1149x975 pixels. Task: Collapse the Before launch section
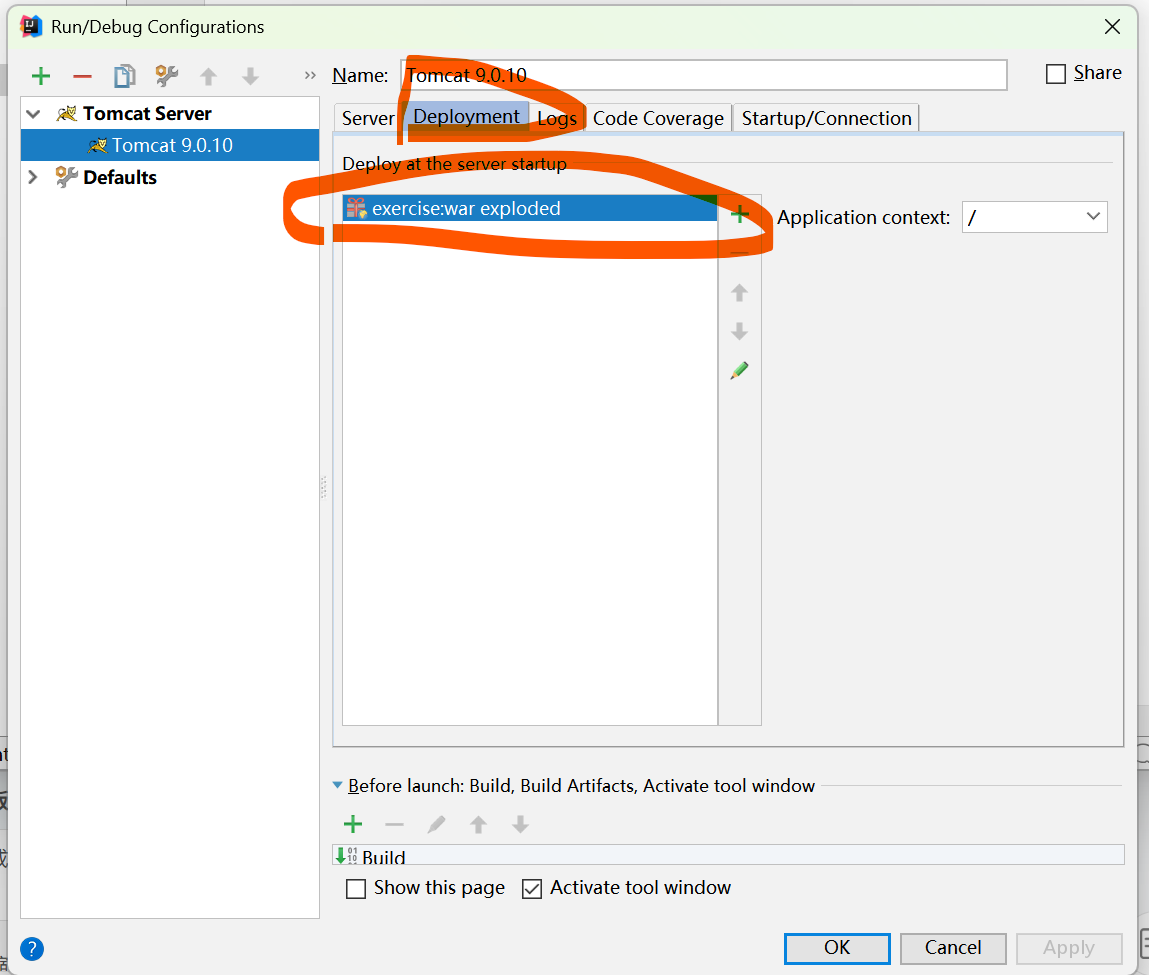[337, 785]
